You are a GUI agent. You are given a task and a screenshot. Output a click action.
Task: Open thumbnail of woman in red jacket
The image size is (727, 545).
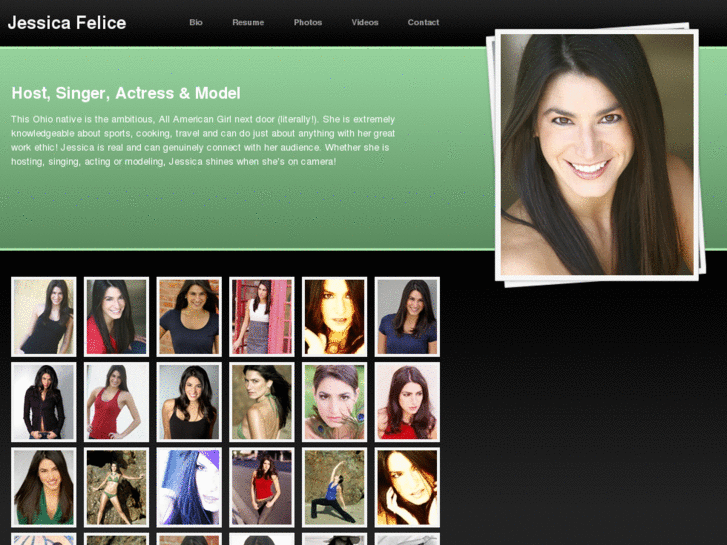116,317
